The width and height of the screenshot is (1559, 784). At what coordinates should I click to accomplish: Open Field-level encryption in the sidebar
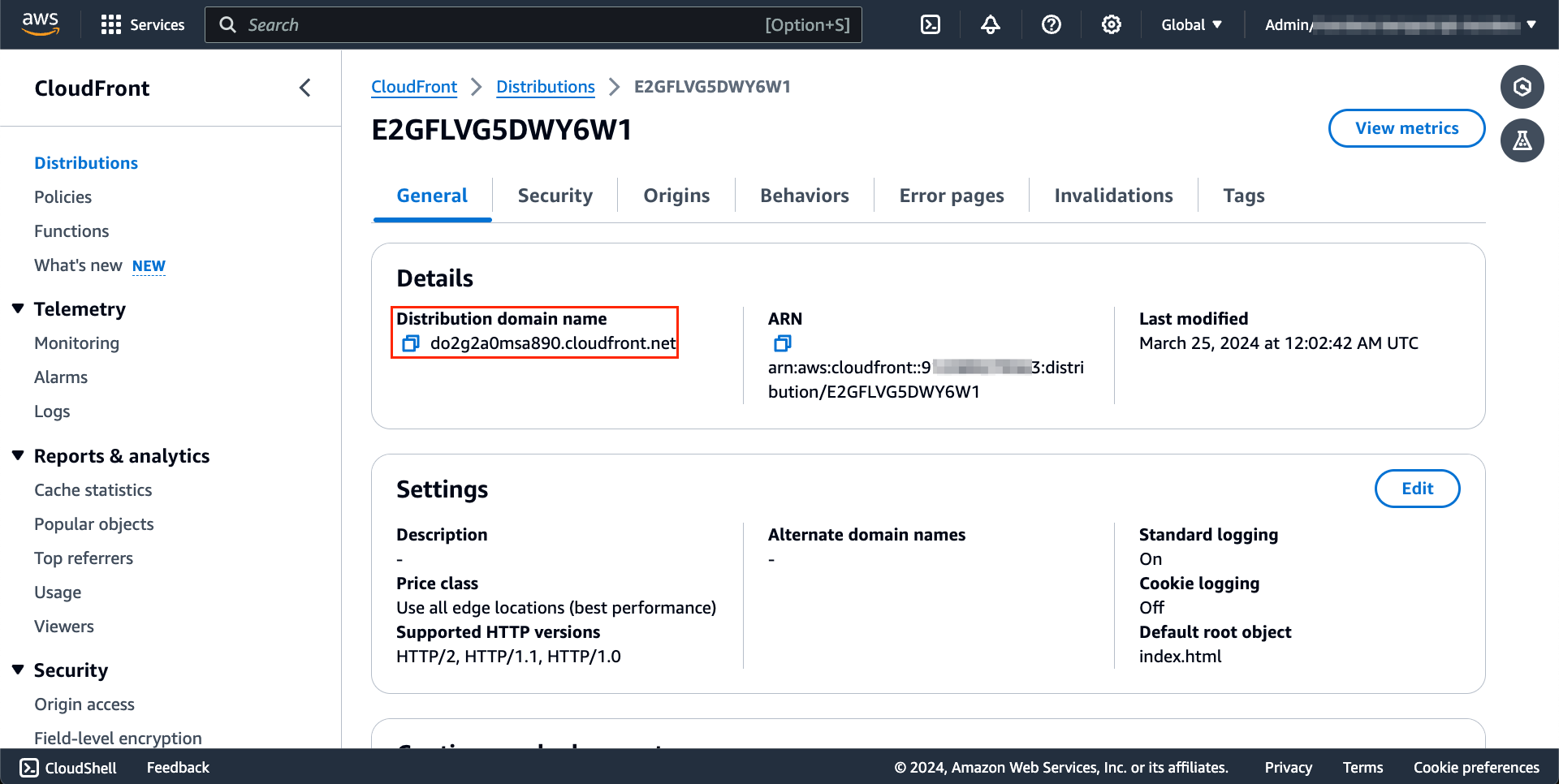[119, 739]
